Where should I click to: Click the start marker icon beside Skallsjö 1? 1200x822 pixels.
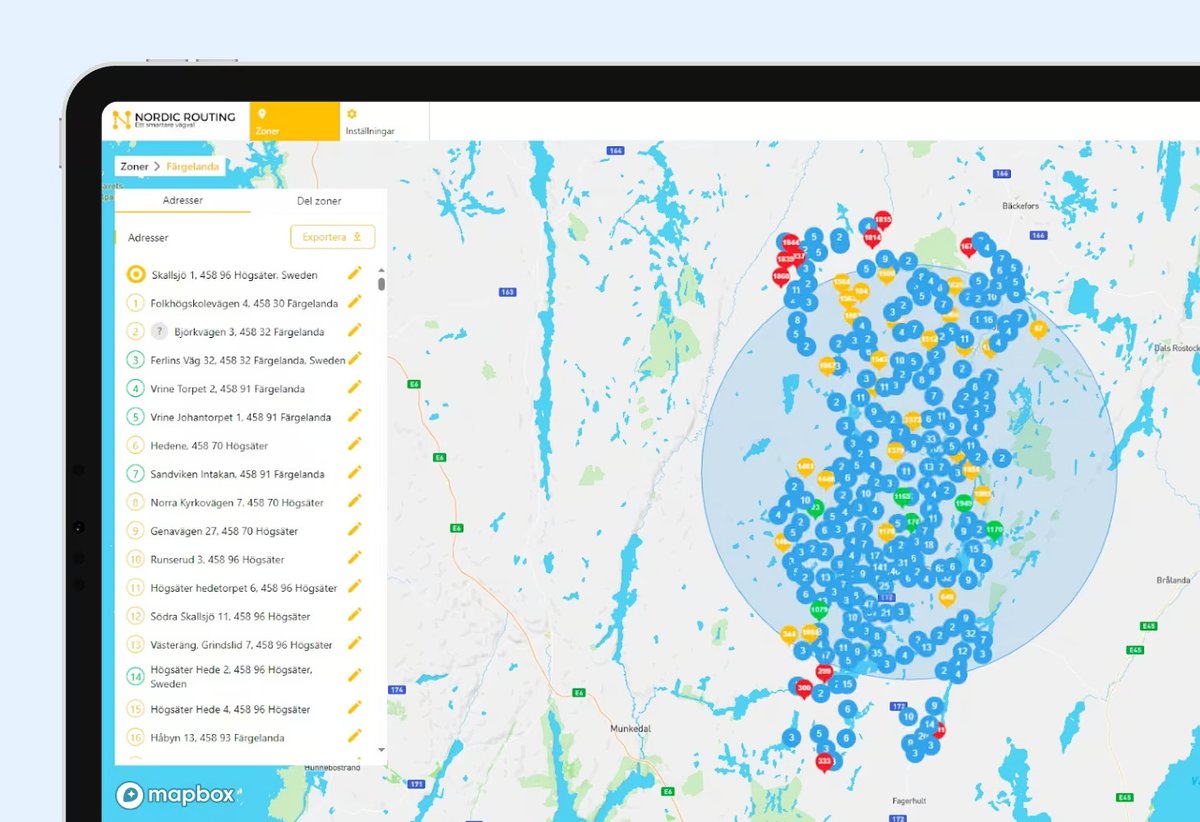[x=136, y=274]
